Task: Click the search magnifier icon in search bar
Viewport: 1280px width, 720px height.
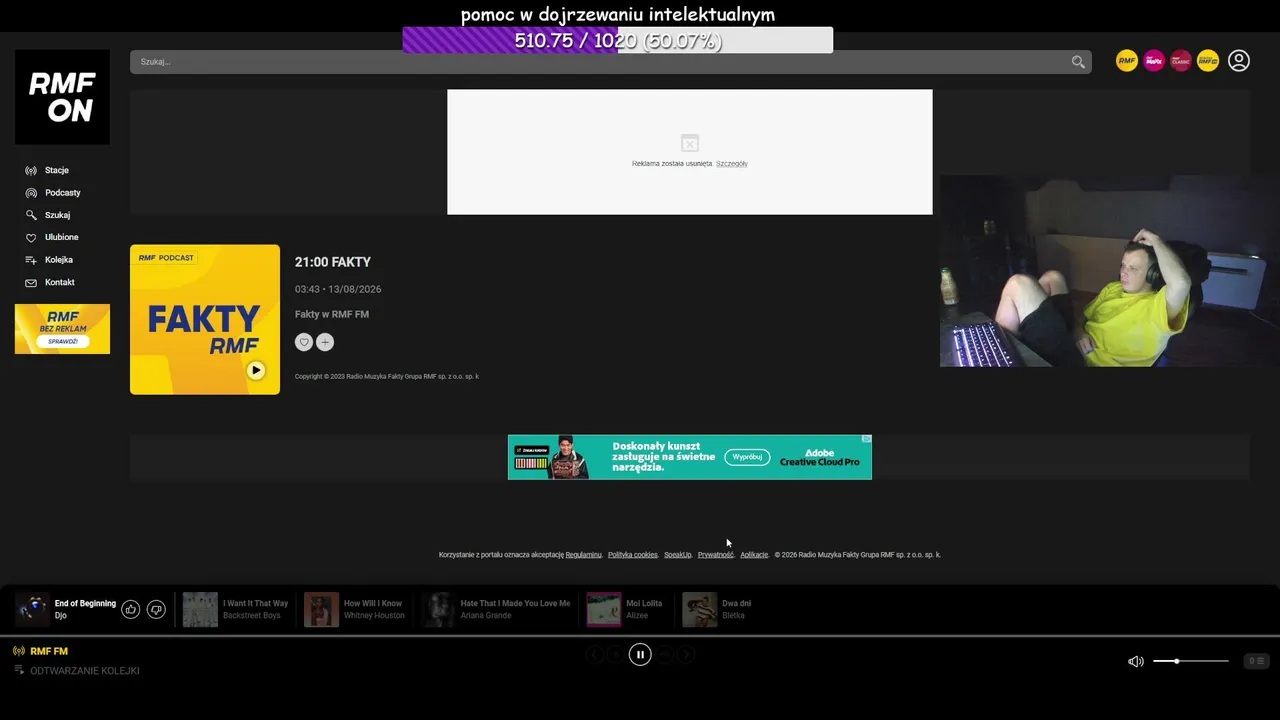Action: [1078, 62]
